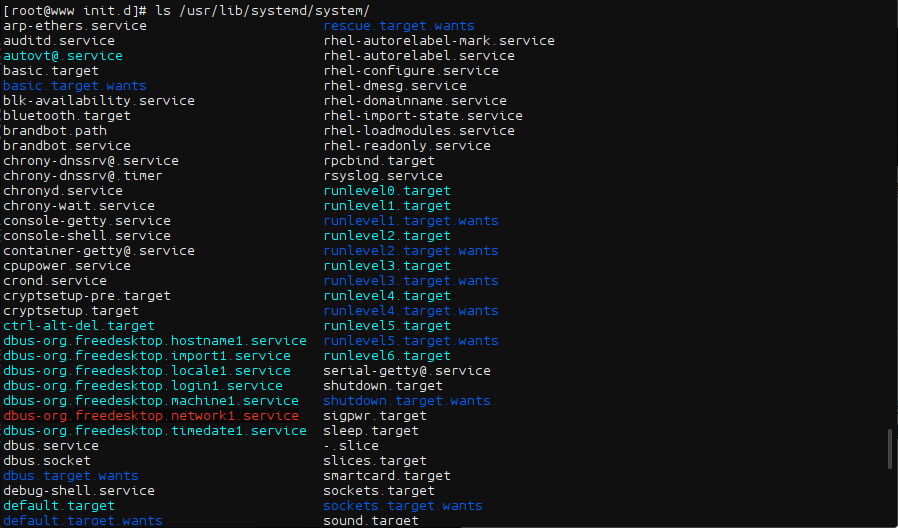Viewport: 898px width, 528px height.
Task: Click shutdown.target.wants directory name
Action: tap(407, 400)
